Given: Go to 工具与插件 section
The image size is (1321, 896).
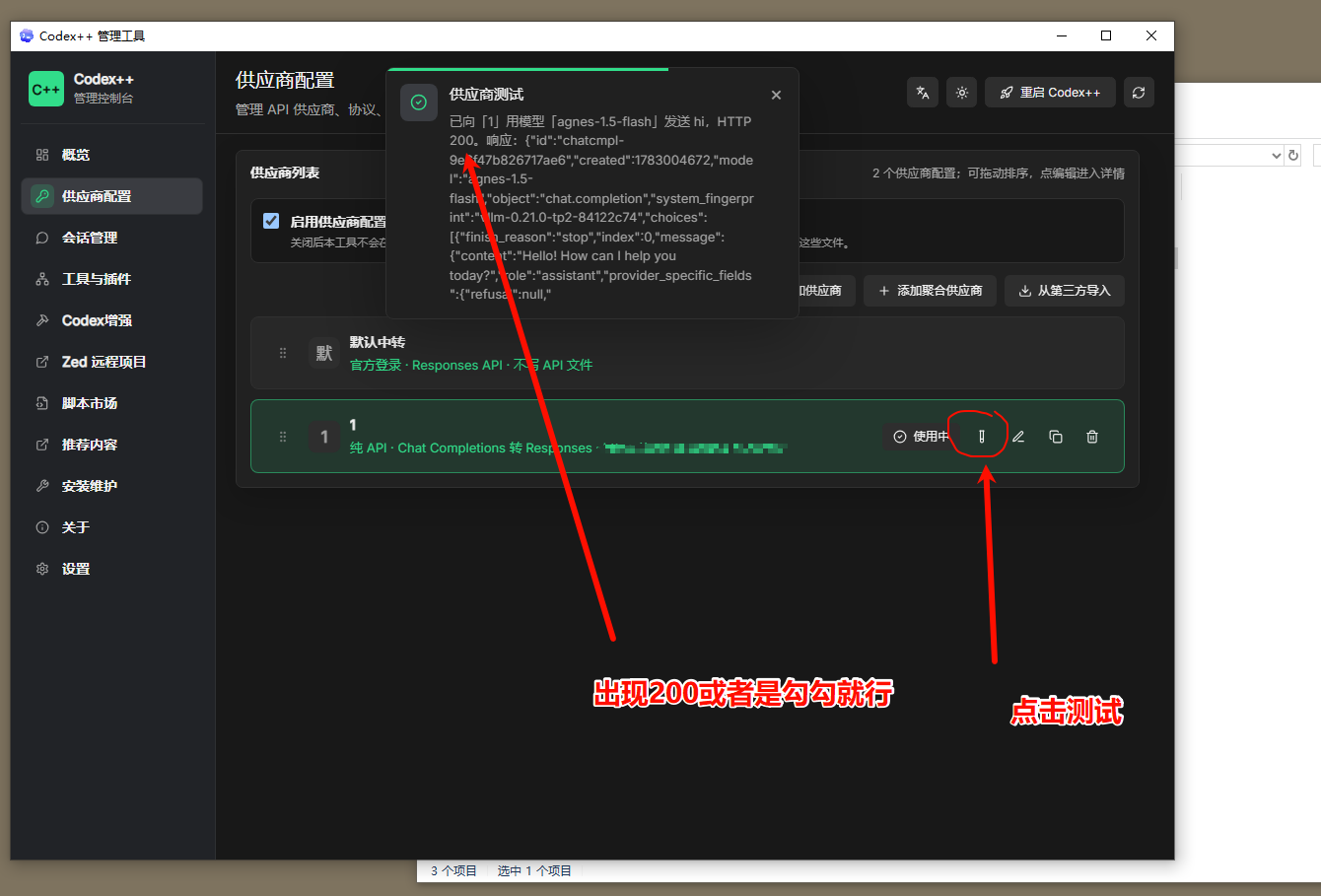Looking at the screenshot, I should click(x=112, y=279).
